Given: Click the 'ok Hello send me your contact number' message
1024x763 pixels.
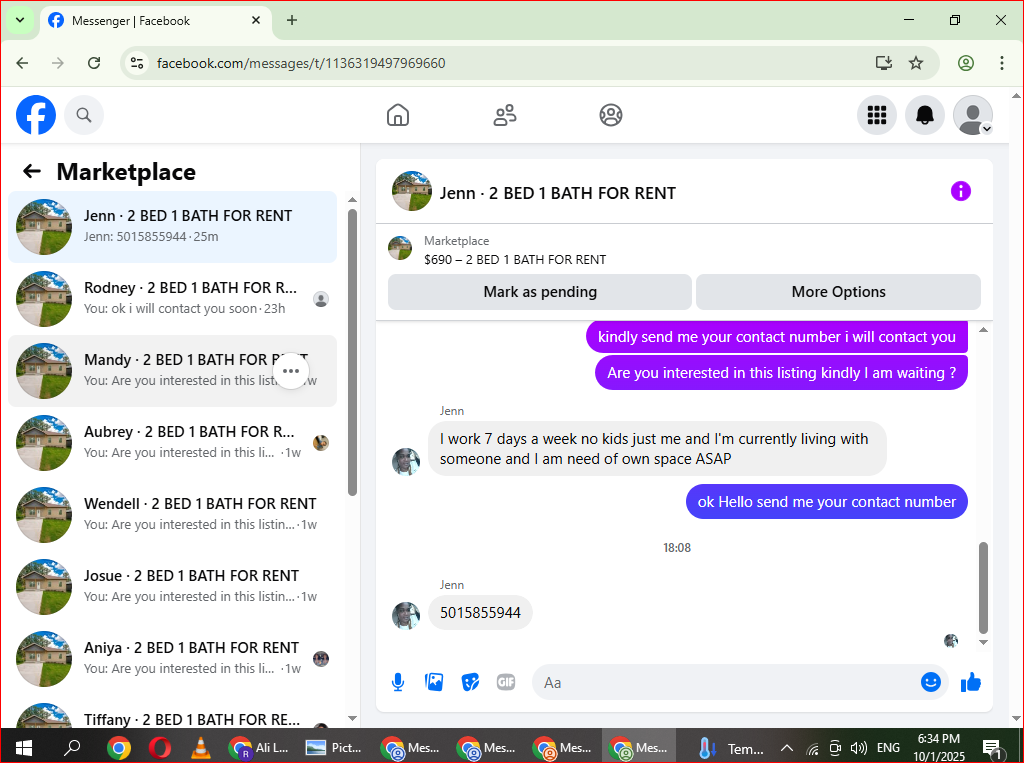Looking at the screenshot, I should pos(826,502).
